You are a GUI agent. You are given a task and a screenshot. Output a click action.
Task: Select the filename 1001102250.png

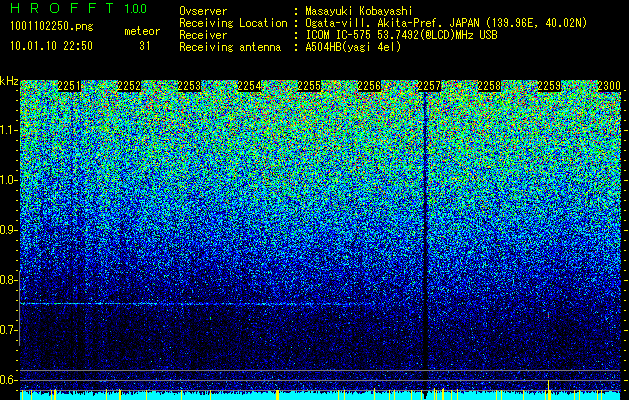[52, 27]
